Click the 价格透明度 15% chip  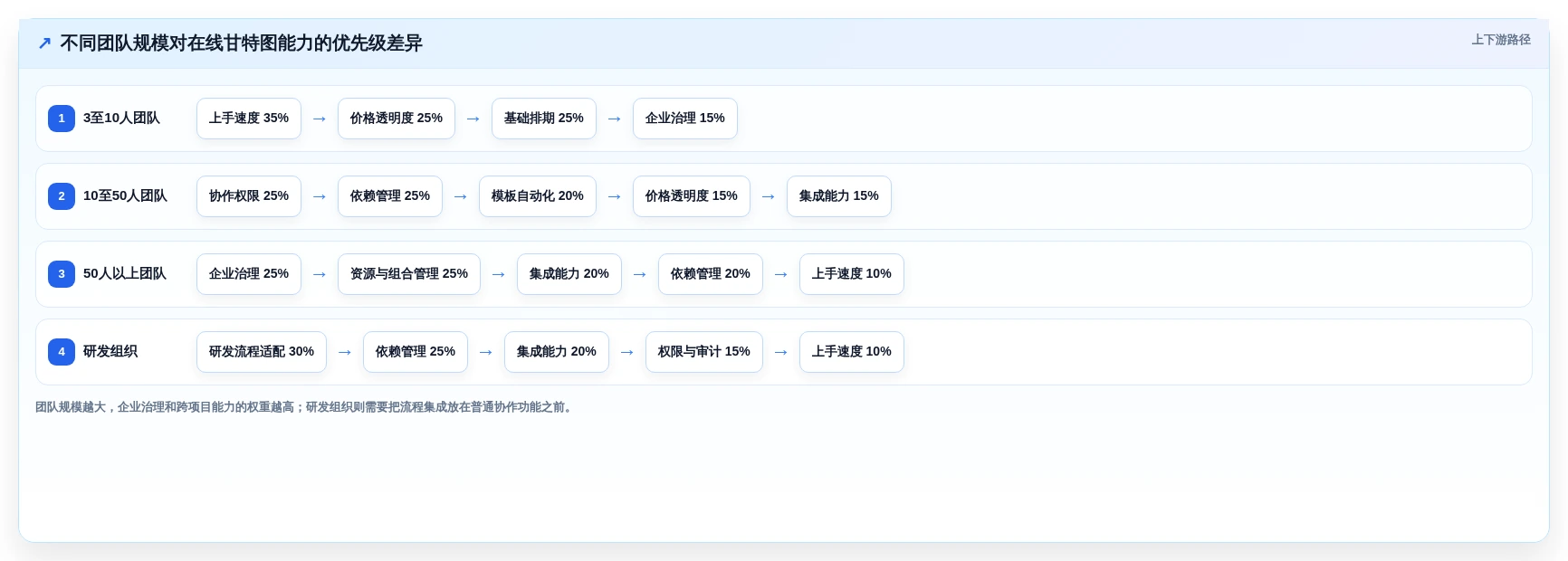click(x=692, y=196)
